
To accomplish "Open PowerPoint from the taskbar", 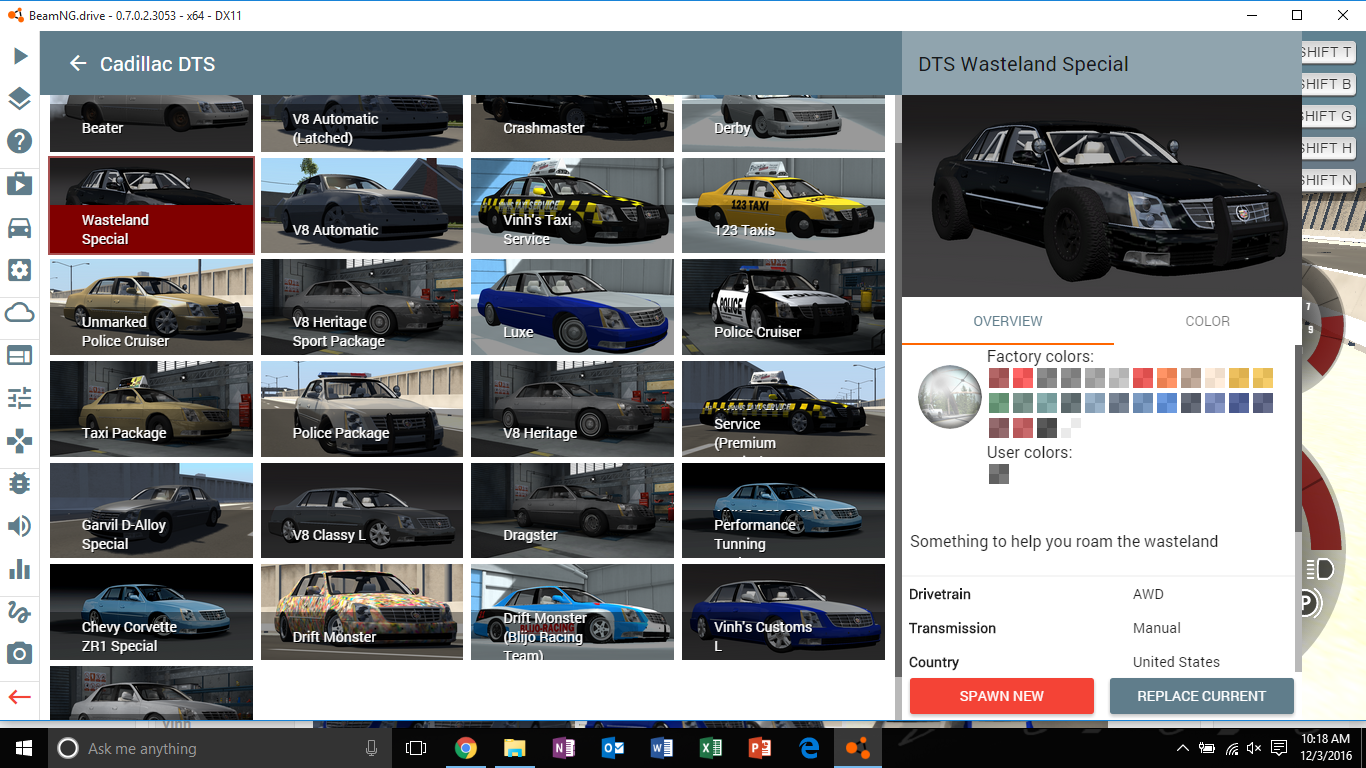I will point(759,748).
